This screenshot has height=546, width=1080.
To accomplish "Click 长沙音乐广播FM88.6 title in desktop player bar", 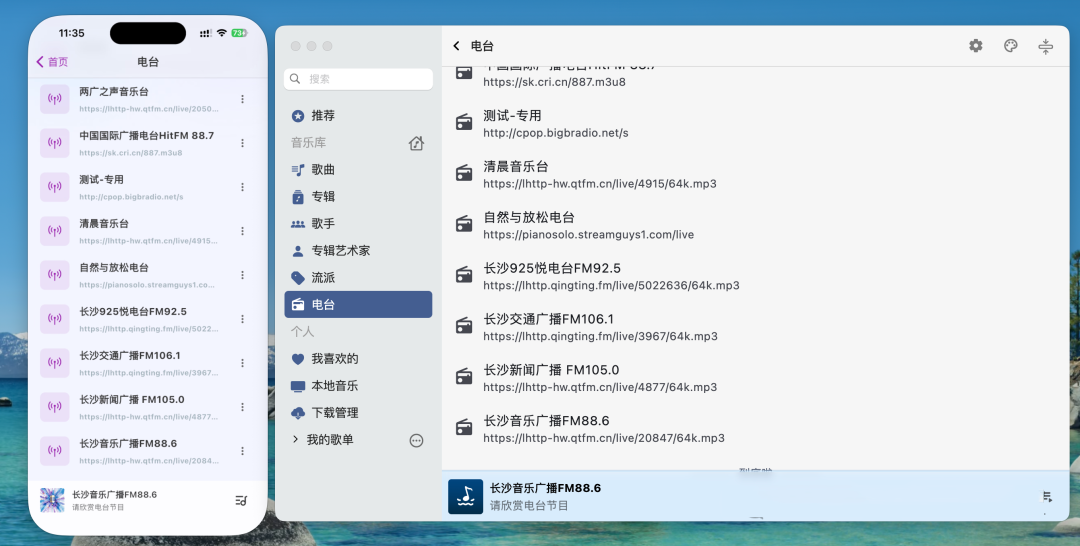I will click(x=546, y=488).
